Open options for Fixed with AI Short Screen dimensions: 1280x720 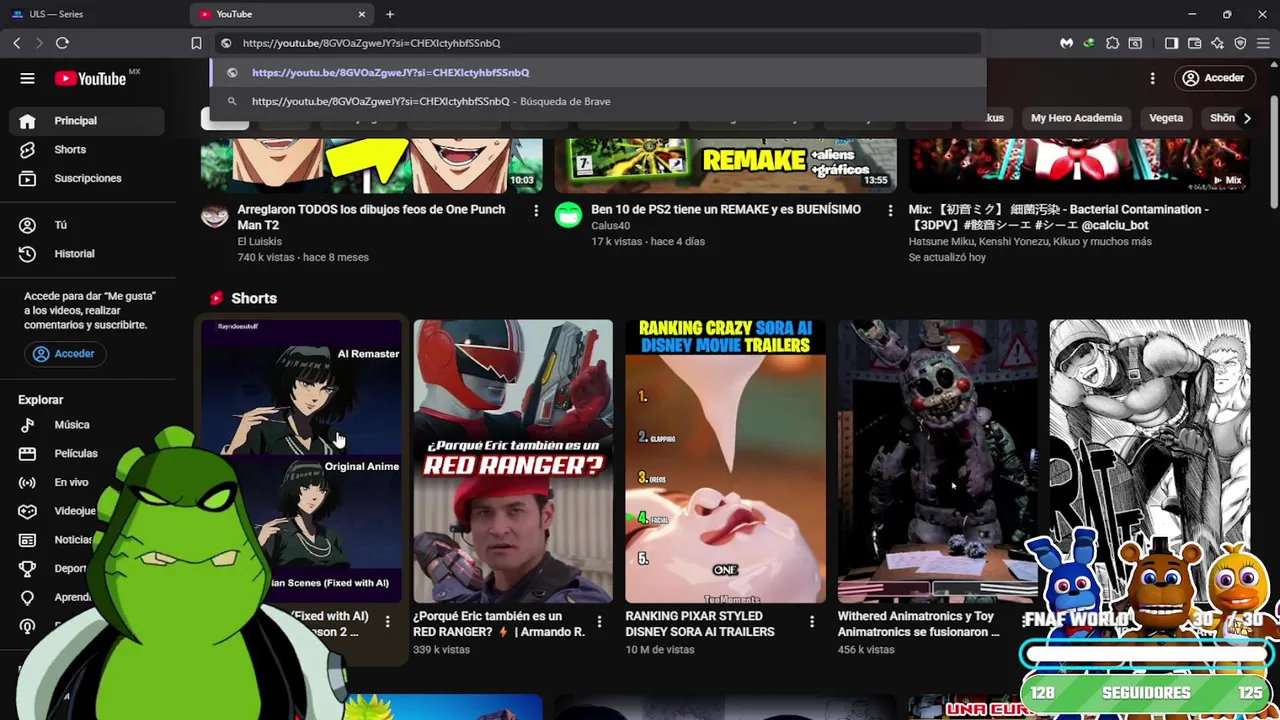[387, 622]
